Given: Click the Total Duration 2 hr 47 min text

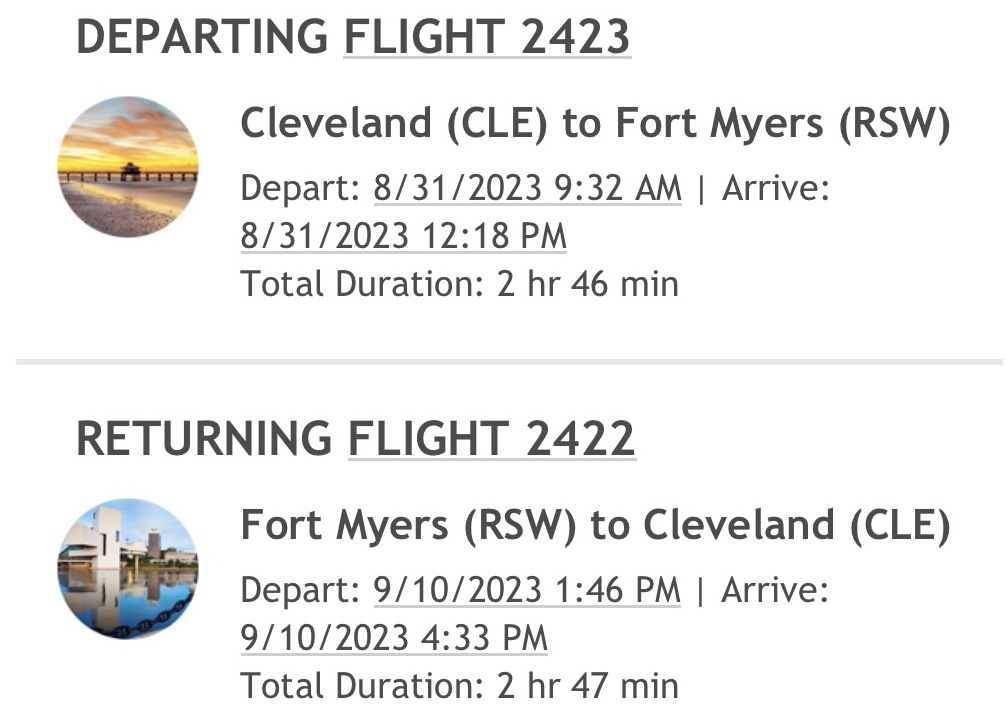Looking at the screenshot, I should point(459,686).
